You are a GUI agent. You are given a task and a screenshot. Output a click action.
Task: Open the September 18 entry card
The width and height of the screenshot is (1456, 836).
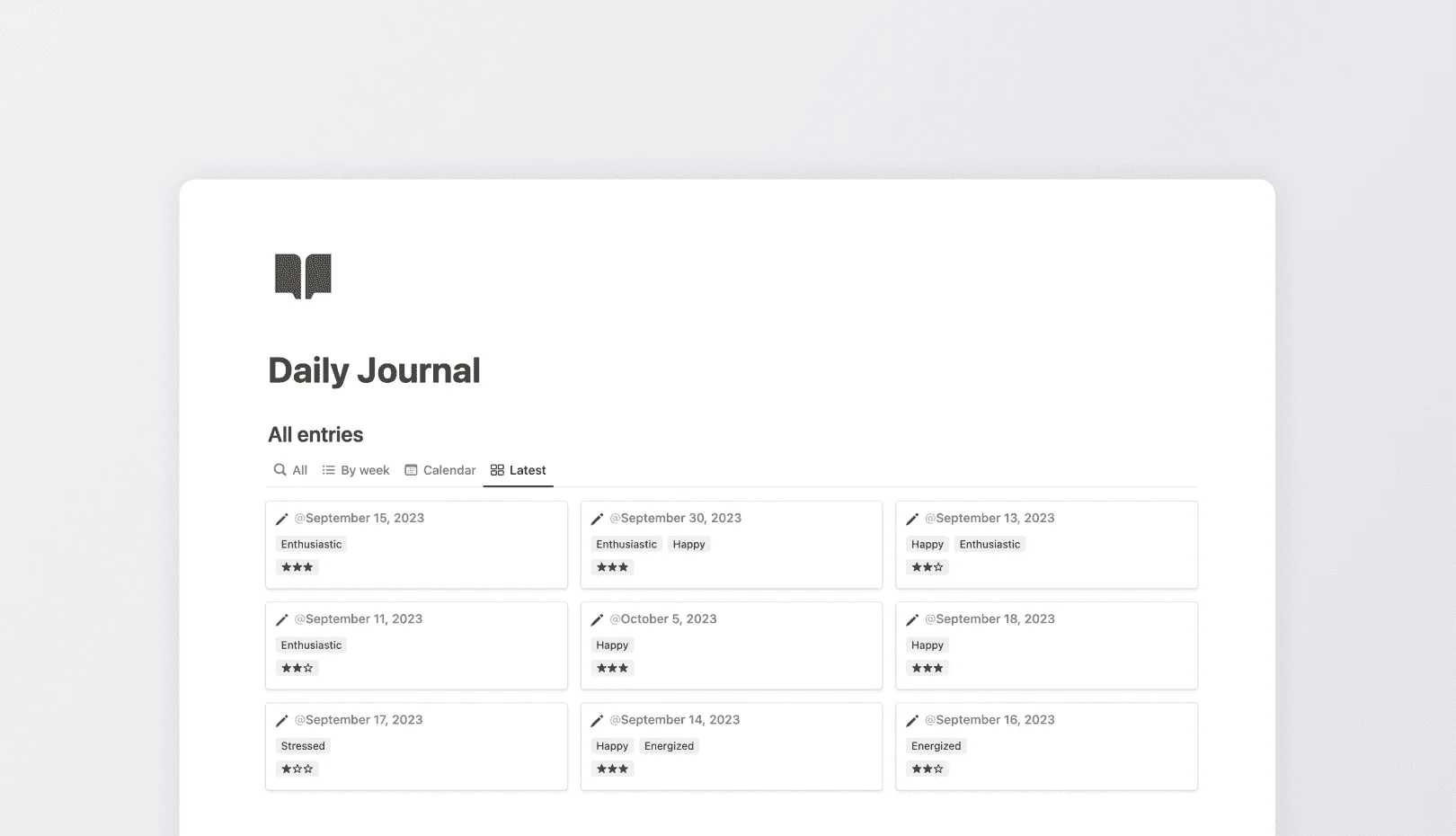tap(1046, 645)
